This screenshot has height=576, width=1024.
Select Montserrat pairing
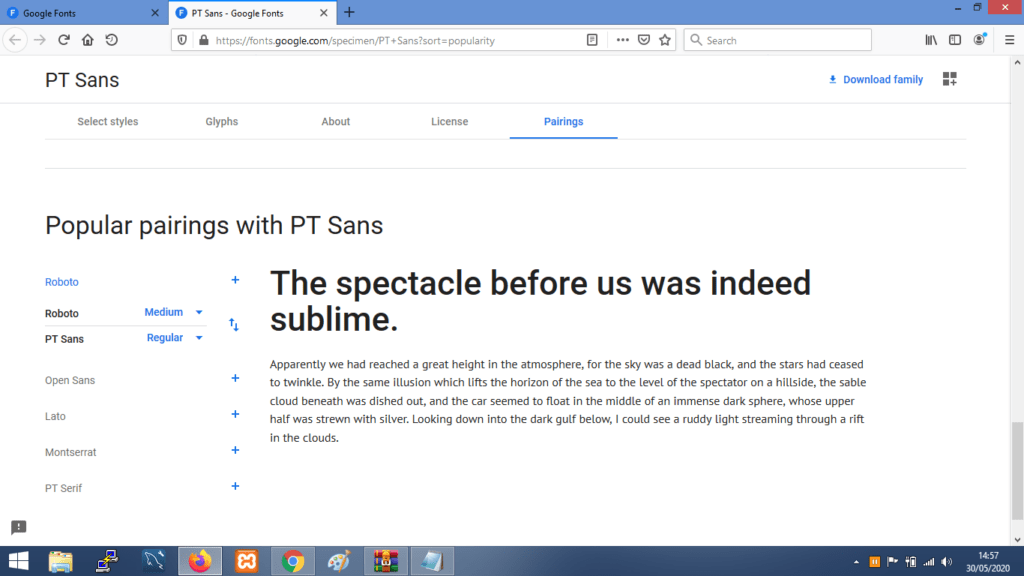tap(71, 452)
